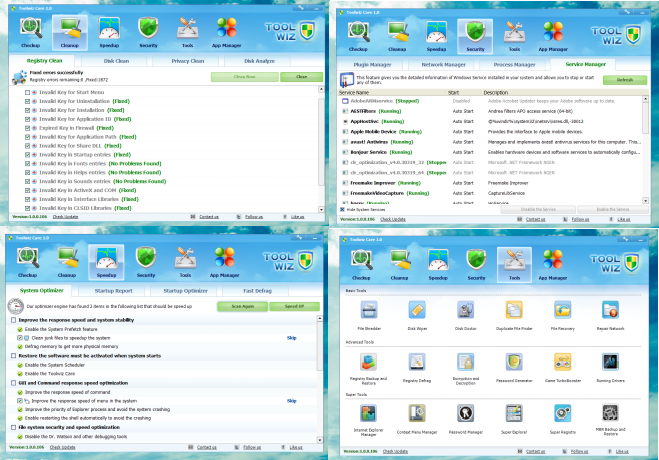The width and height of the screenshot is (659, 460).
Task: Open Encryption and Decryption tool
Action: tap(466, 362)
